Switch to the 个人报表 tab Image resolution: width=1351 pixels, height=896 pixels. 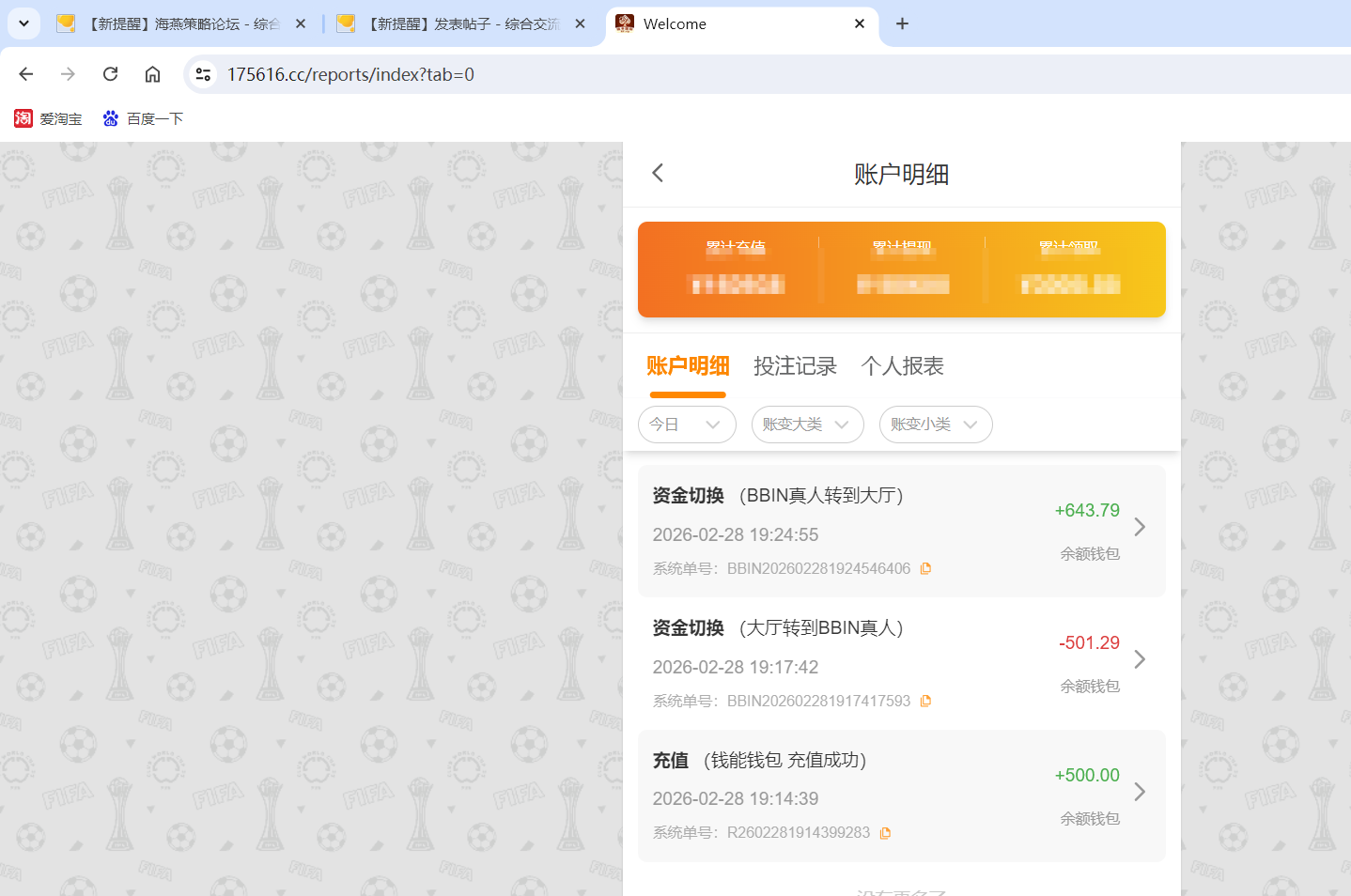901,366
